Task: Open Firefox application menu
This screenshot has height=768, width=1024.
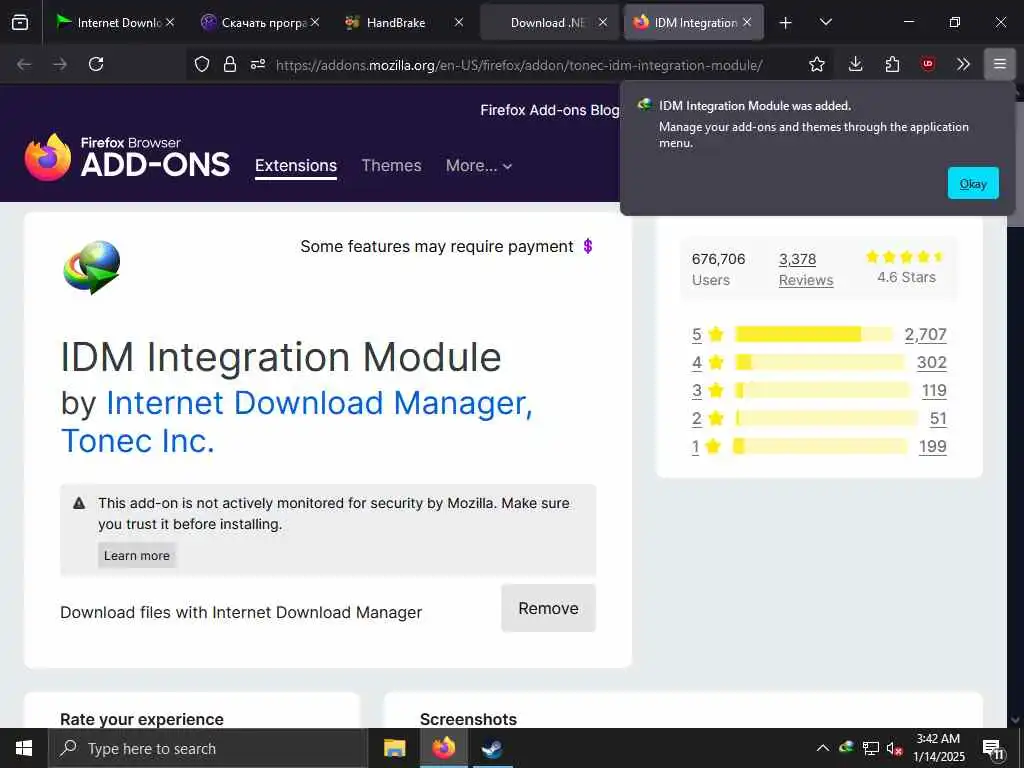Action: [1000, 64]
